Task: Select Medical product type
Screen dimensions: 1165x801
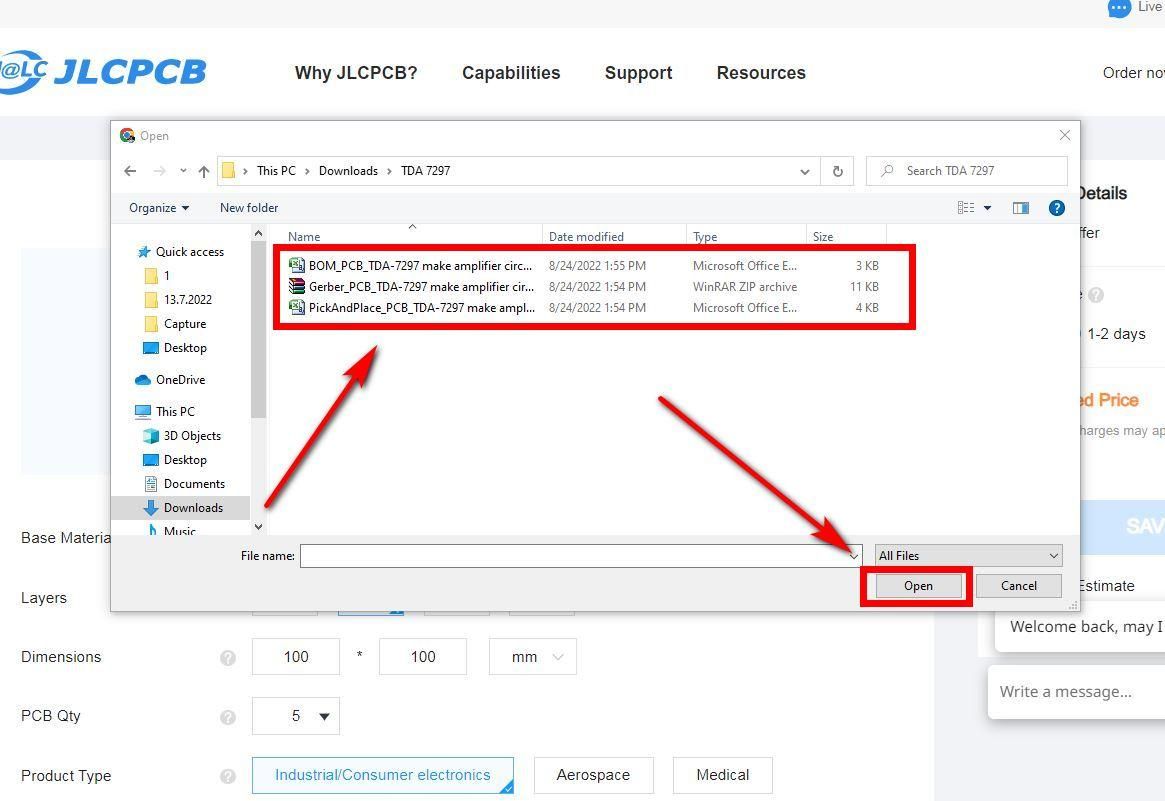Action: click(x=723, y=775)
